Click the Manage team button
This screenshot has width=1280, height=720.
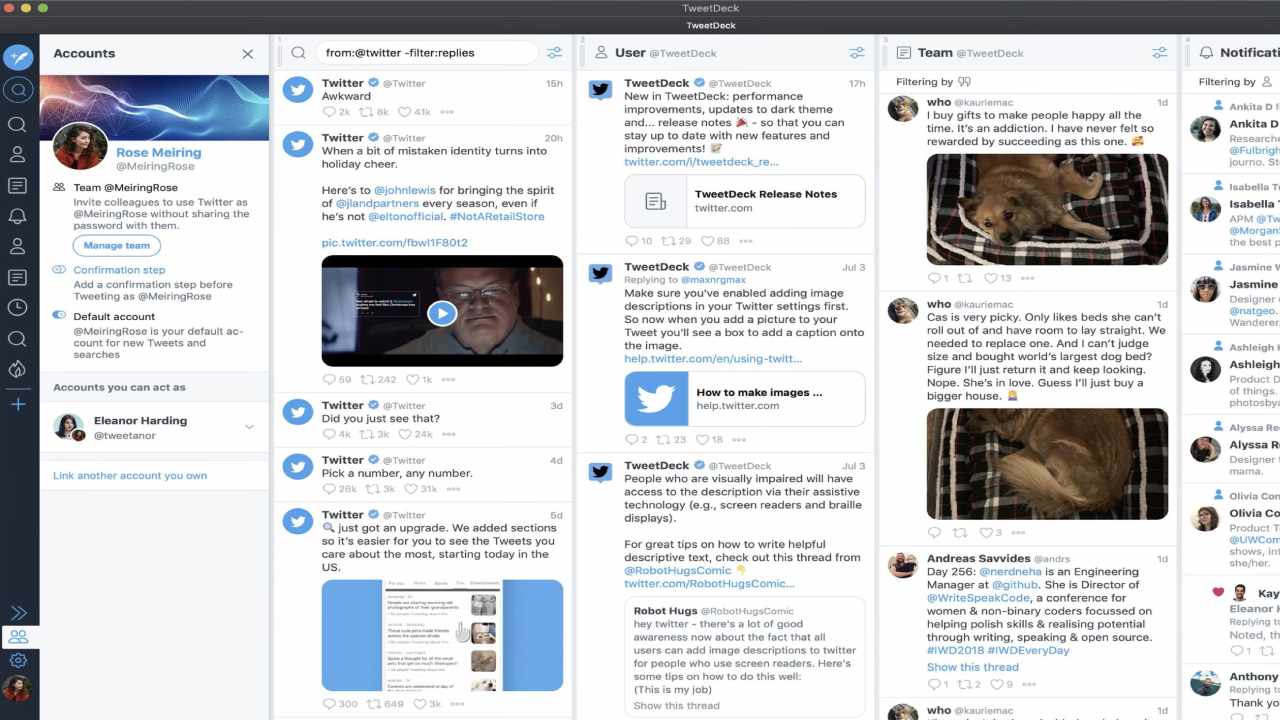click(116, 245)
